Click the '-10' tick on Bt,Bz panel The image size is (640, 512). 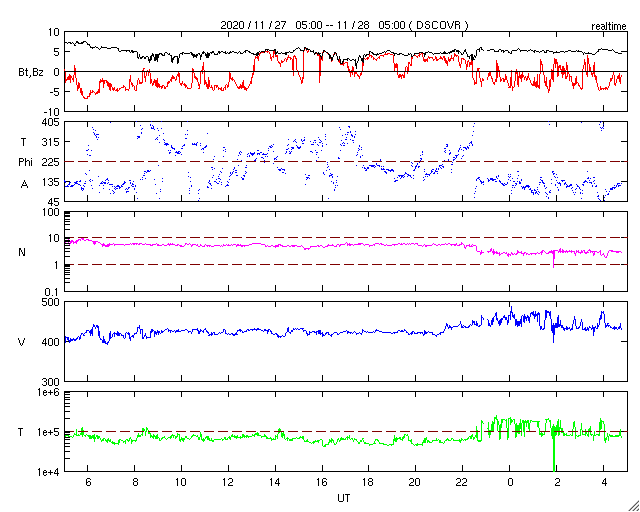click(x=53, y=112)
